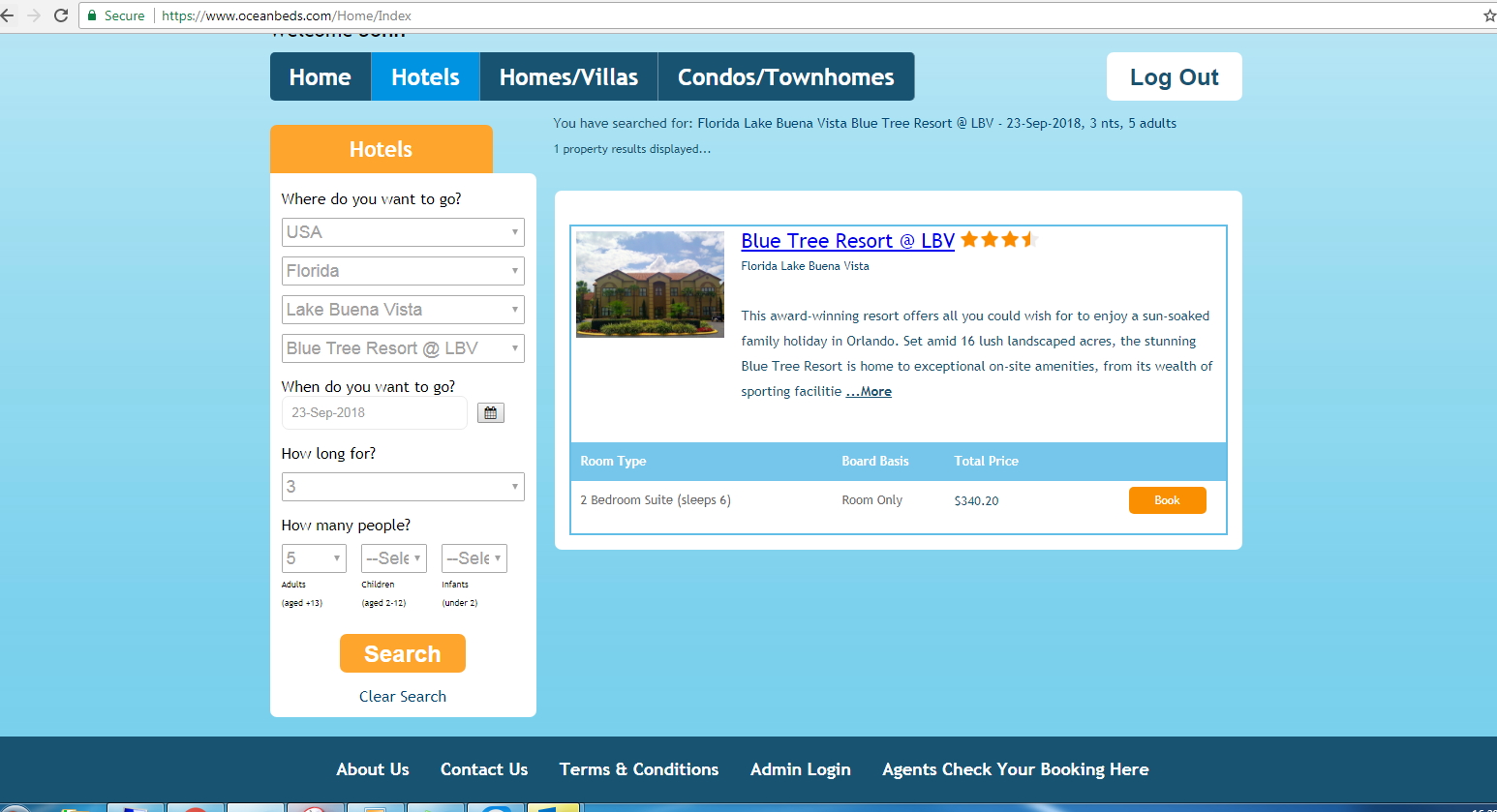Open the USA country dropdown
Screen dimensions: 1497x812
tap(403, 232)
